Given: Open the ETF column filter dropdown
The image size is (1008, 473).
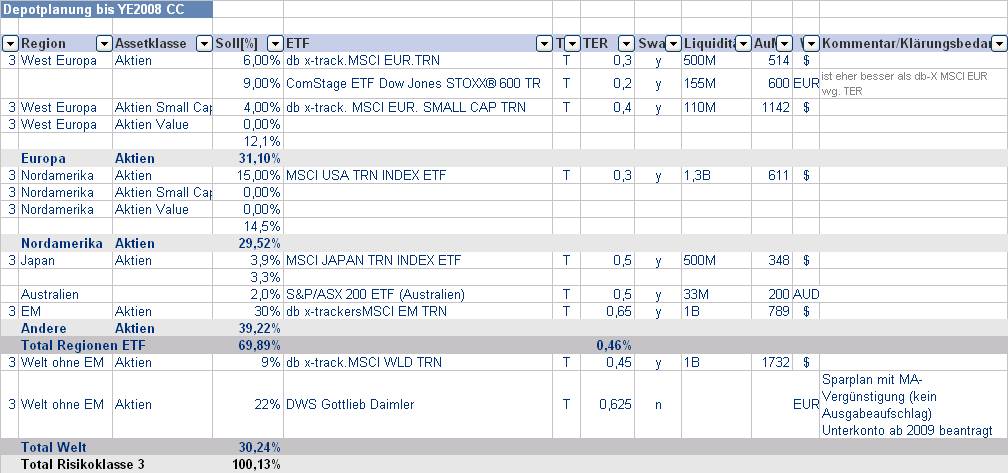Looking at the screenshot, I should (x=543, y=44).
